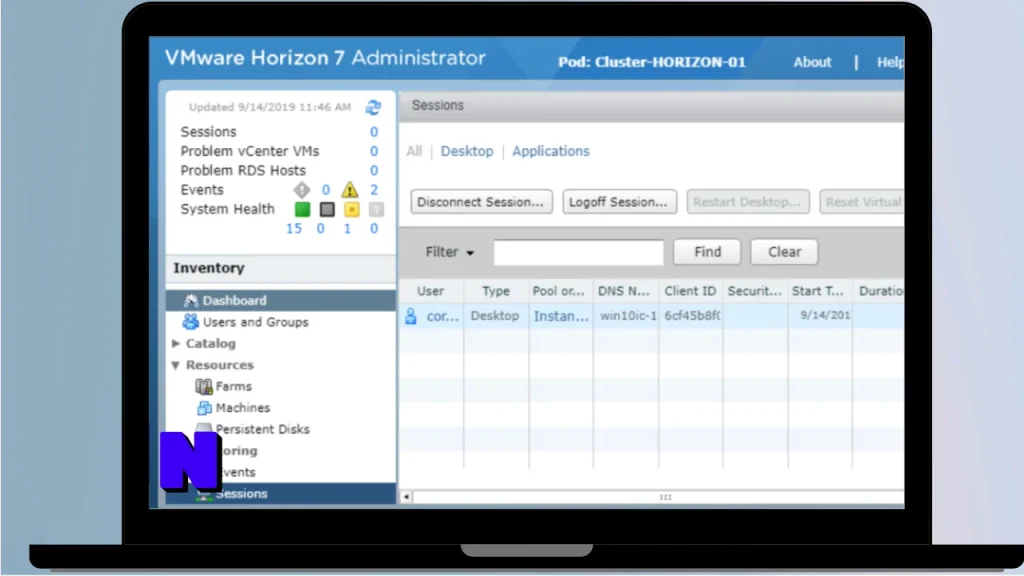Click the Clear button
This screenshot has width=1024, height=576.
click(784, 252)
